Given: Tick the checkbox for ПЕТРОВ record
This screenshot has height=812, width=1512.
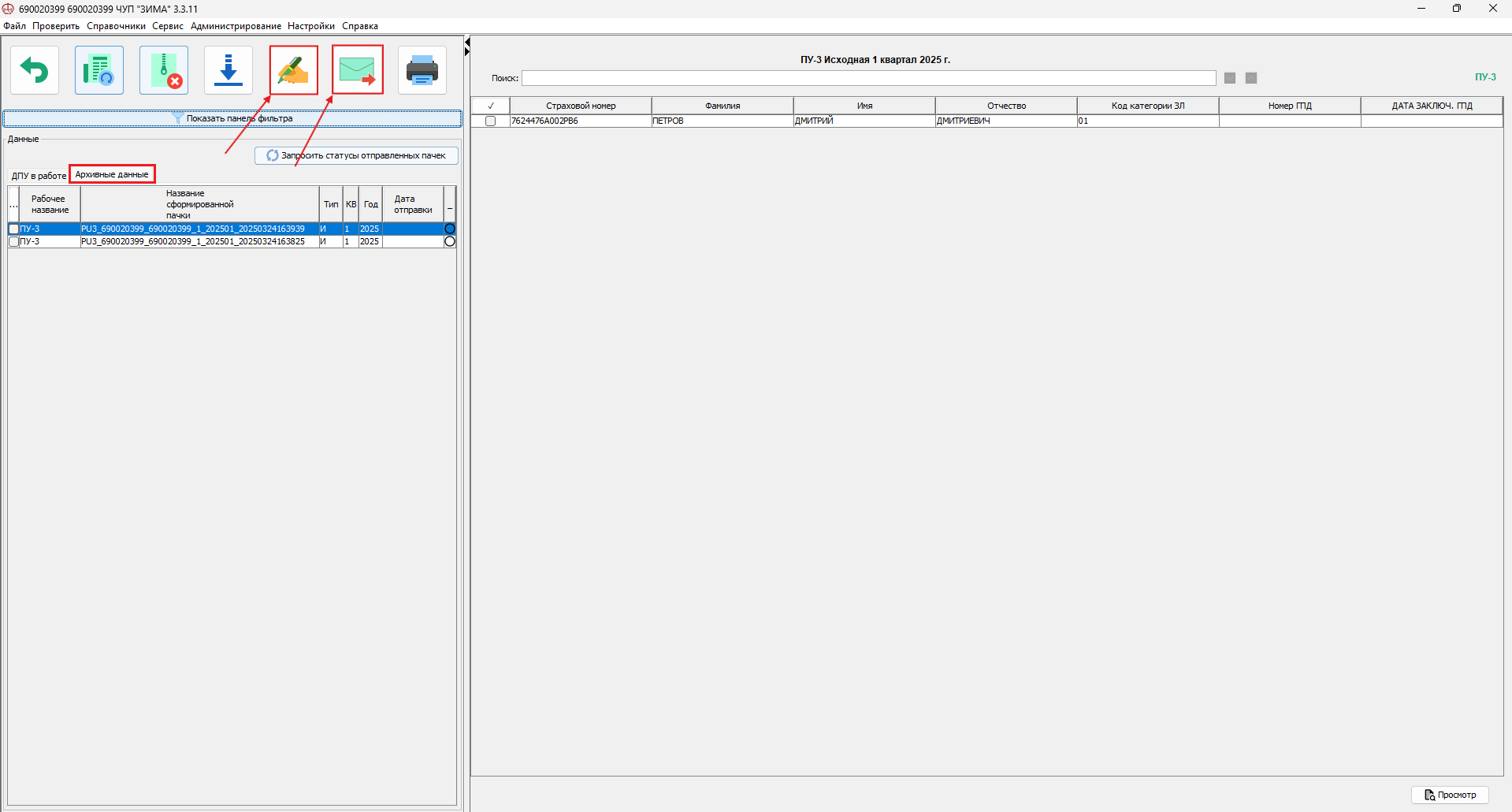Looking at the screenshot, I should (490, 121).
